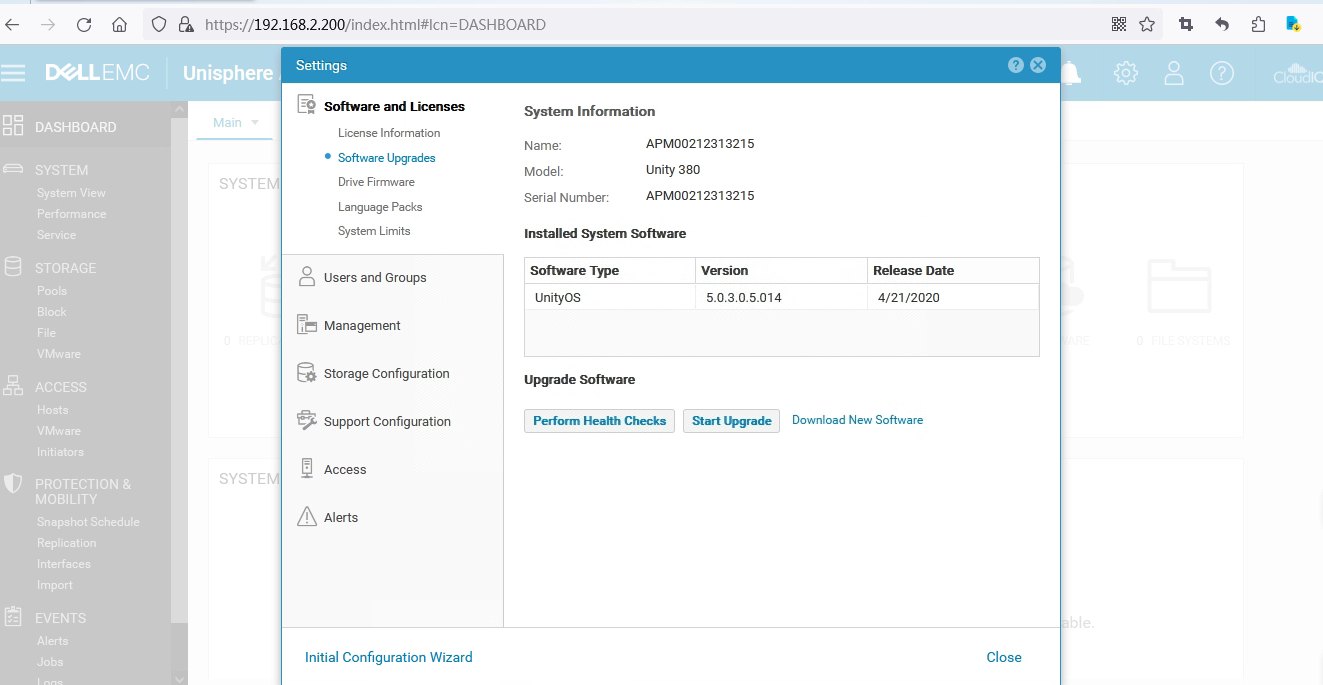Expand Support Configuration section

coord(387,422)
